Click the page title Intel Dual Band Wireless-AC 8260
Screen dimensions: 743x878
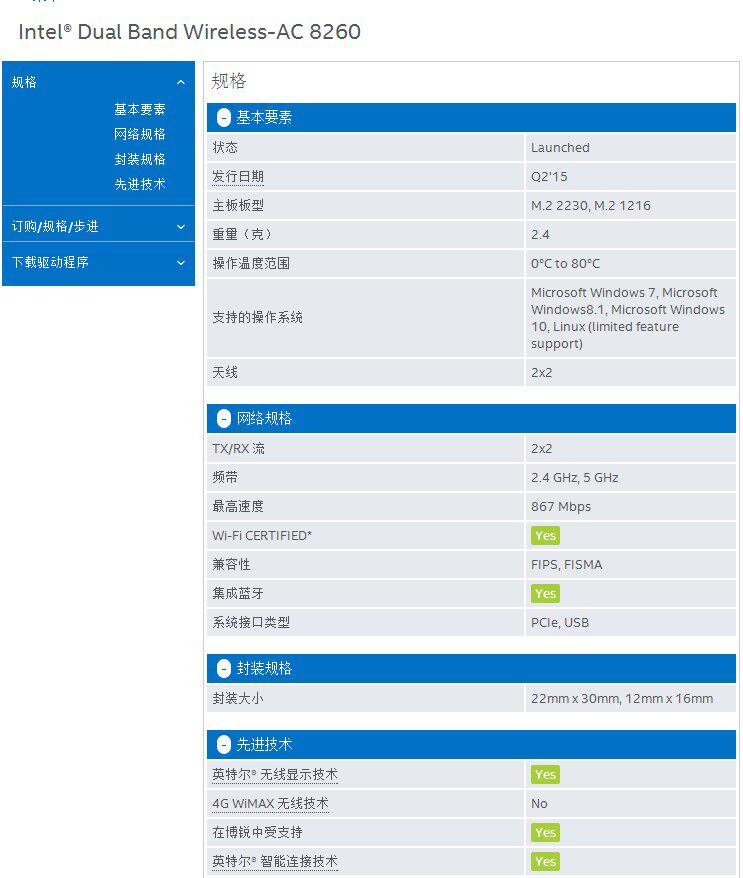click(x=190, y=32)
